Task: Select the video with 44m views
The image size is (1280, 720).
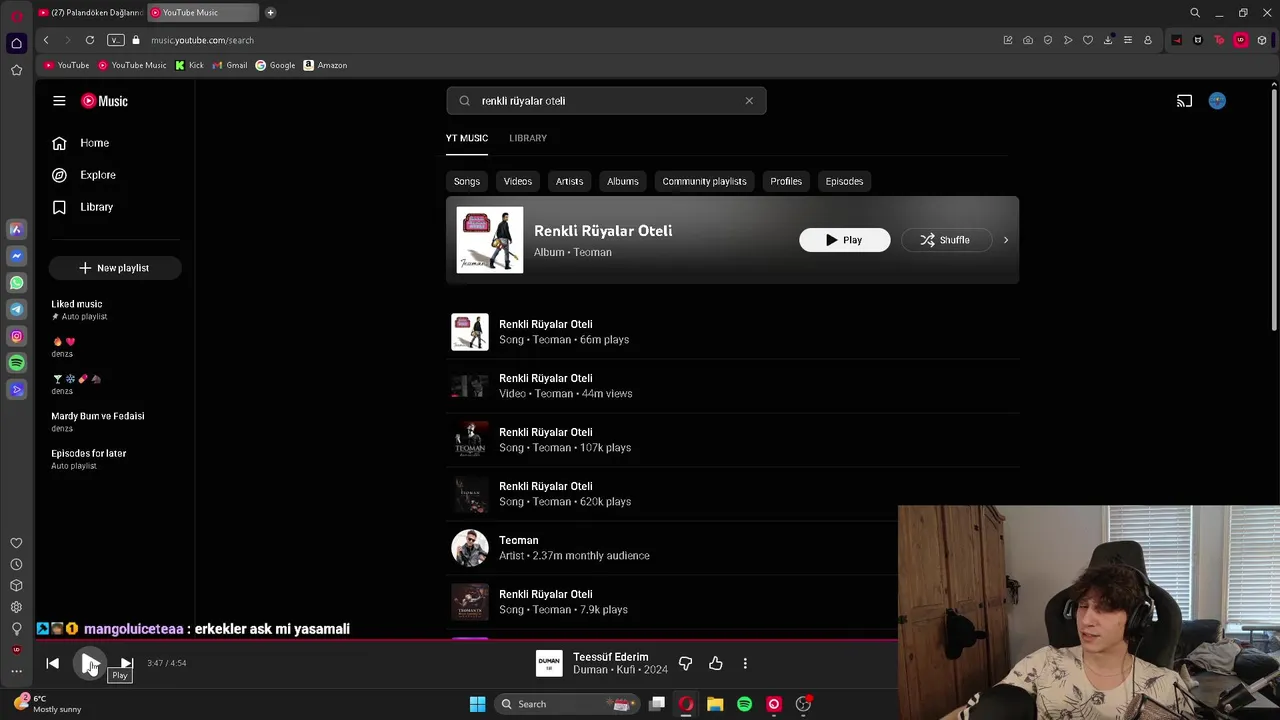Action: tap(732, 386)
